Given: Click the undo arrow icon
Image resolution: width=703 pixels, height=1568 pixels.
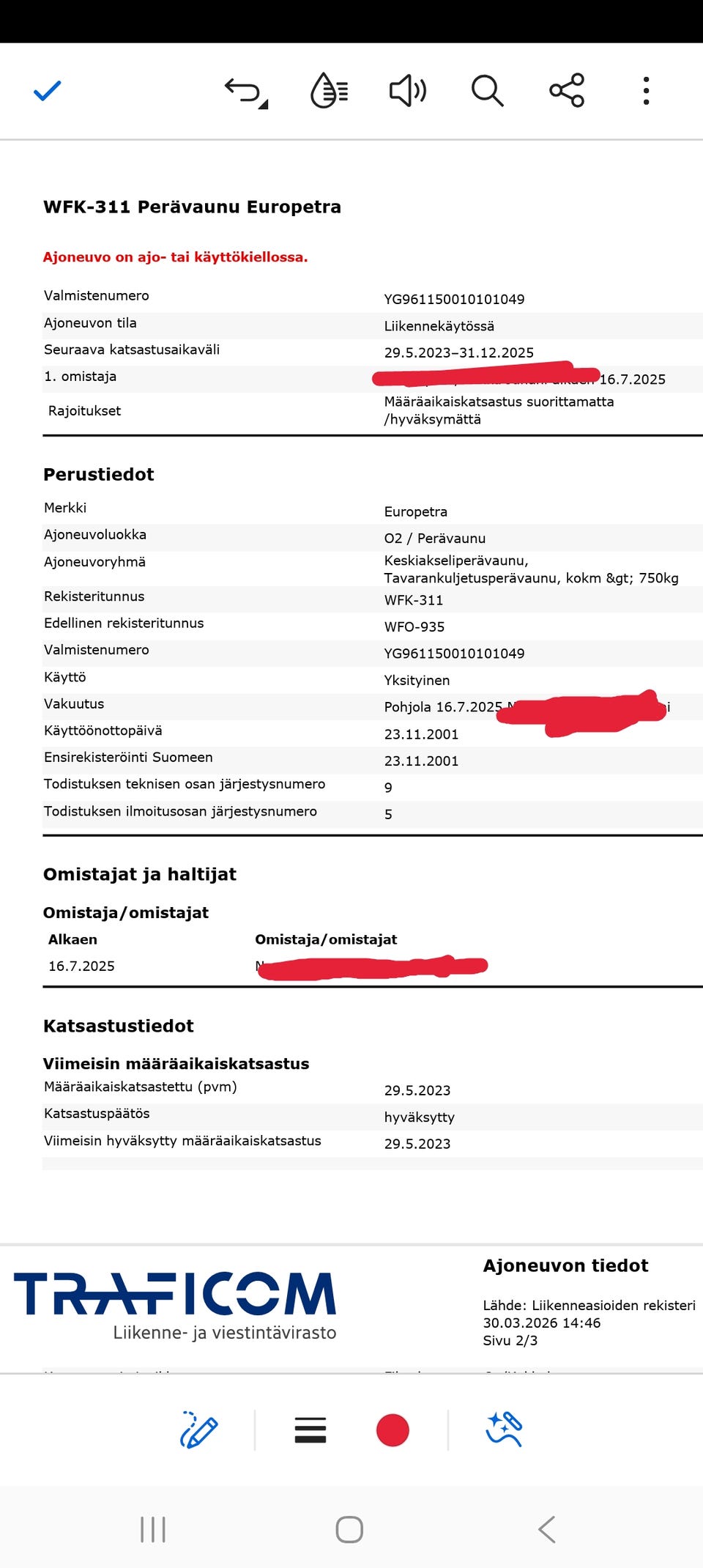Looking at the screenshot, I should click(x=245, y=92).
